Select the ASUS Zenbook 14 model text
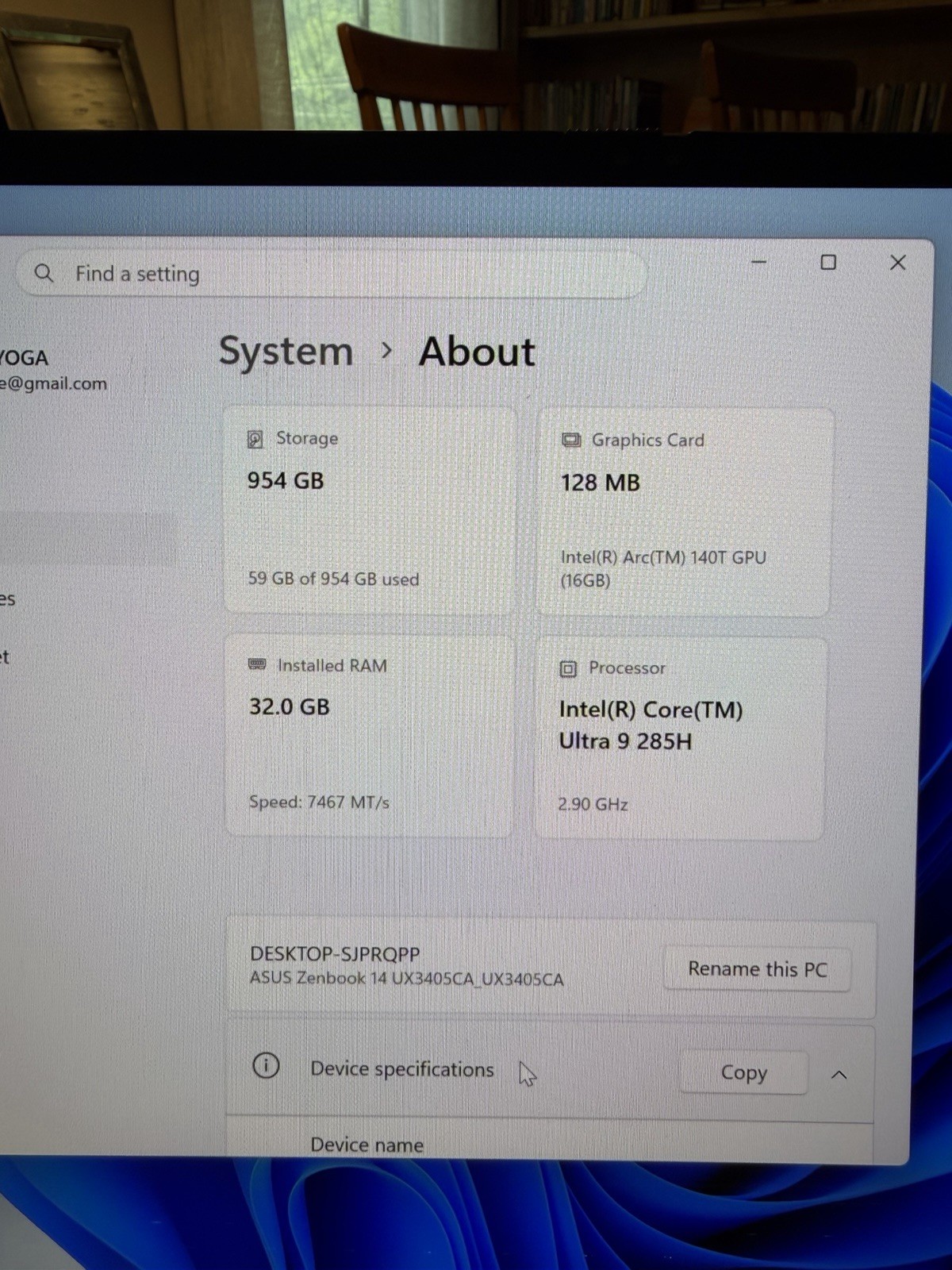Screen dimensions: 952x1270 coord(406,979)
